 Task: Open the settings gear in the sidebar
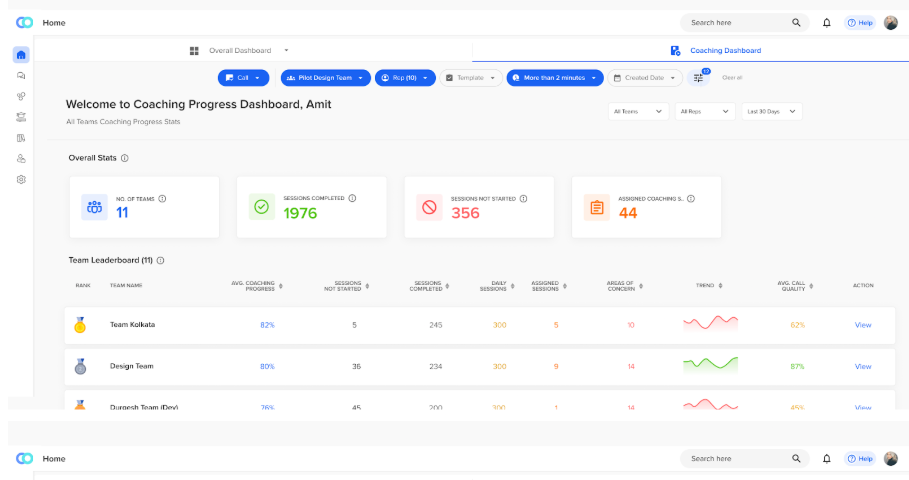click(x=21, y=180)
